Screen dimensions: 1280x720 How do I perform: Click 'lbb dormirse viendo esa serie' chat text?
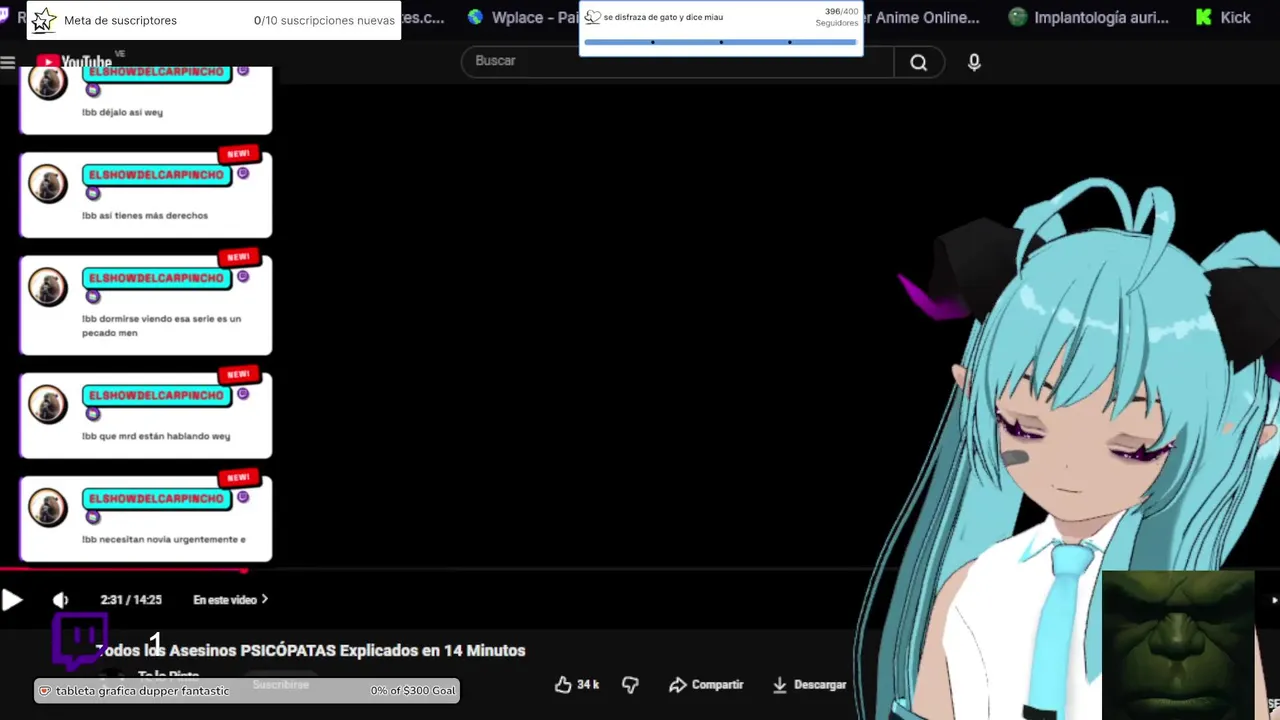tap(161, 325)
